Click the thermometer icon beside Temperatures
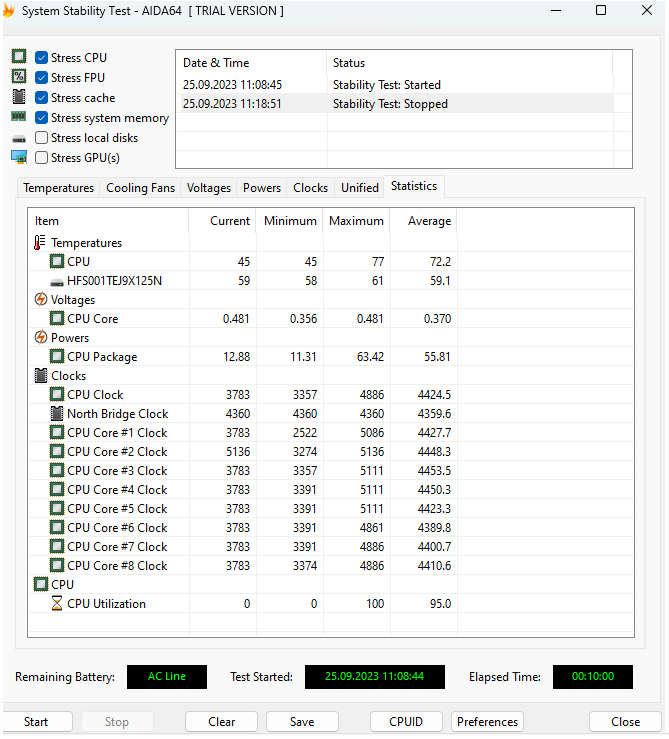This screenshot has height=739, width=669. [x=40, y=242]
